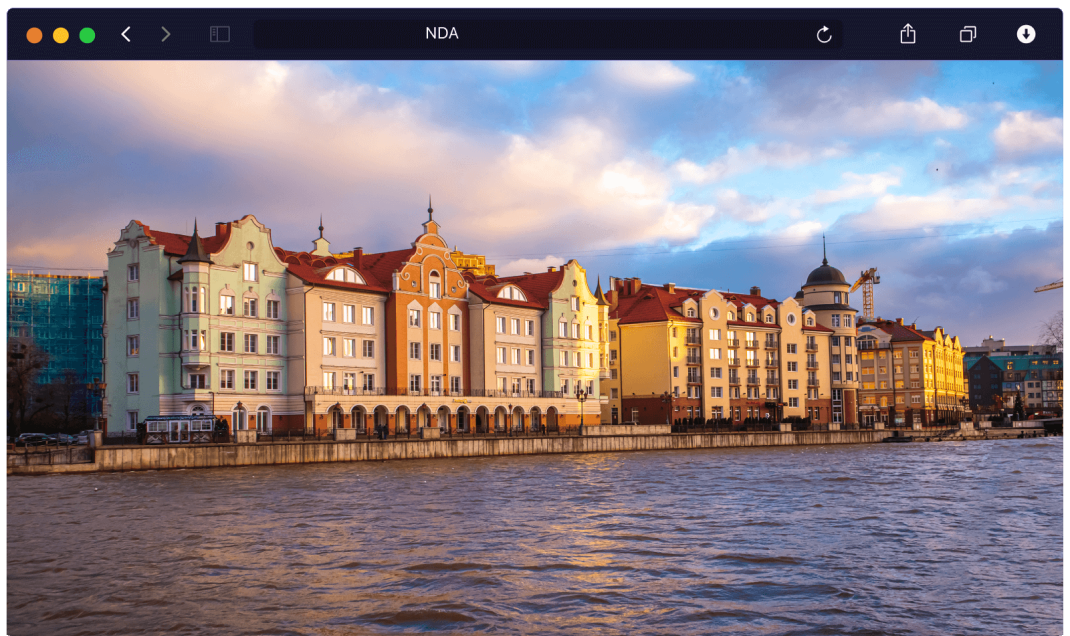Go back using the left arrow

pyautogui.click(x=126, y=34)
